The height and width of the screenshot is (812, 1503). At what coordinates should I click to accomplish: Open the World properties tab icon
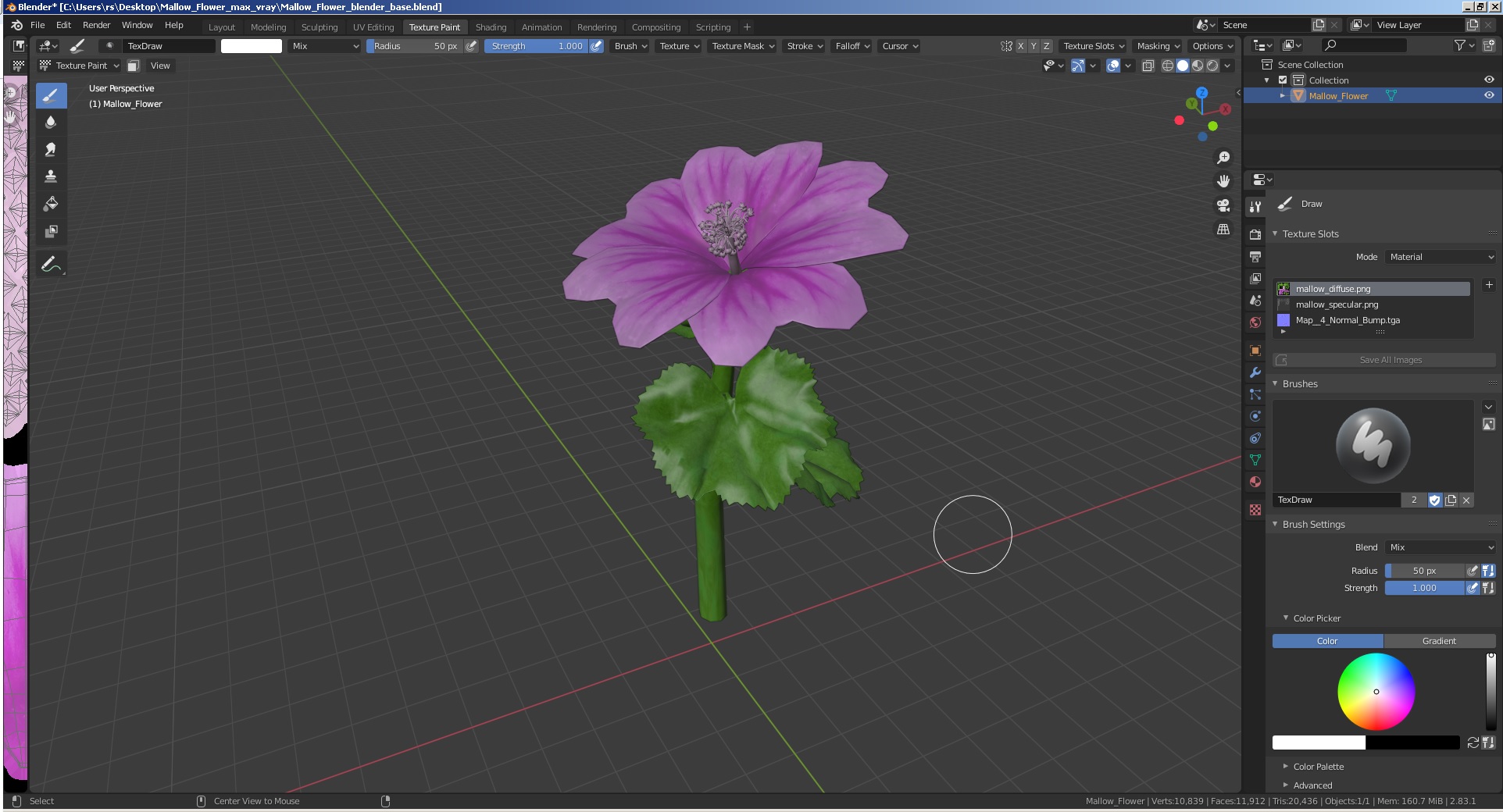[1255, 322]
